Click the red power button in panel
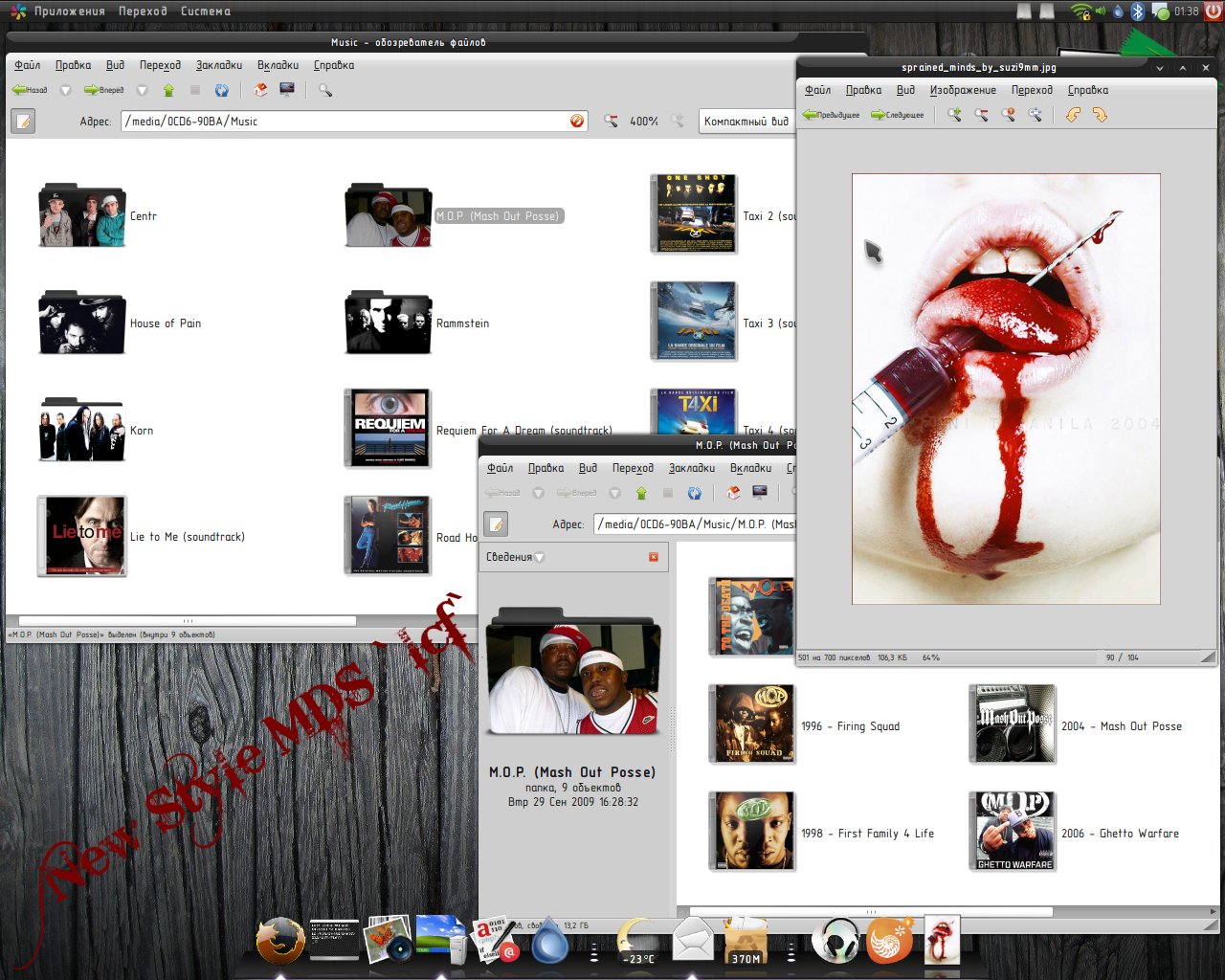The image size is (1225, 980). point(1214,11)
